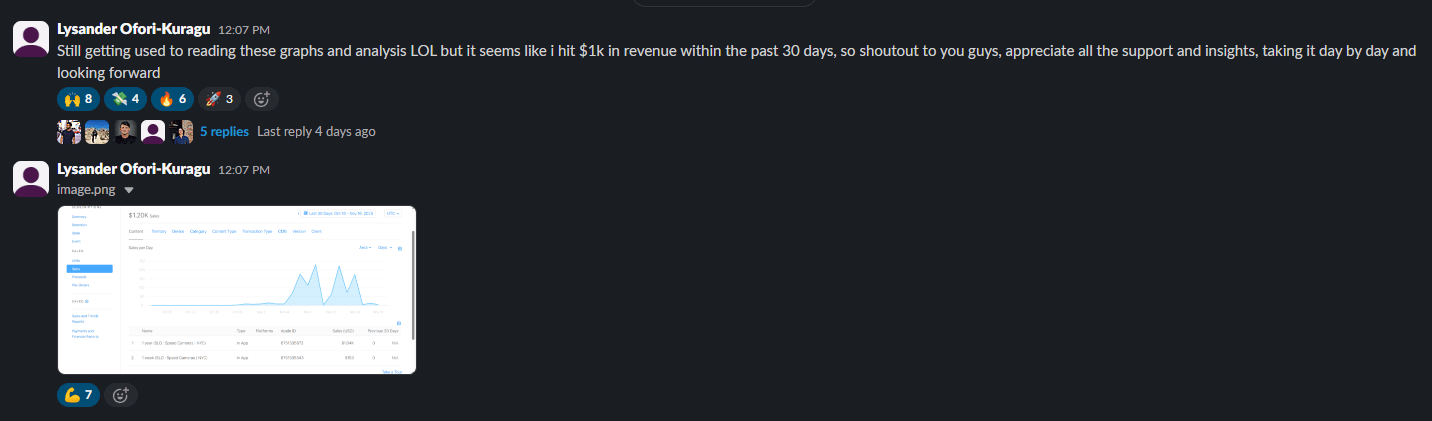Click the 12:07 PM timestamp on image message
The width and height of the screenshot is (1432, 421).
click(x=243, y=170)
